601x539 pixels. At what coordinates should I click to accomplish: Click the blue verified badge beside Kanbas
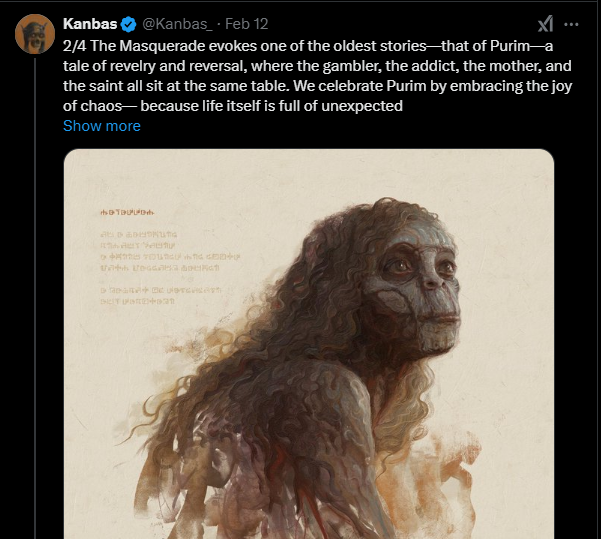coord(128,25)
